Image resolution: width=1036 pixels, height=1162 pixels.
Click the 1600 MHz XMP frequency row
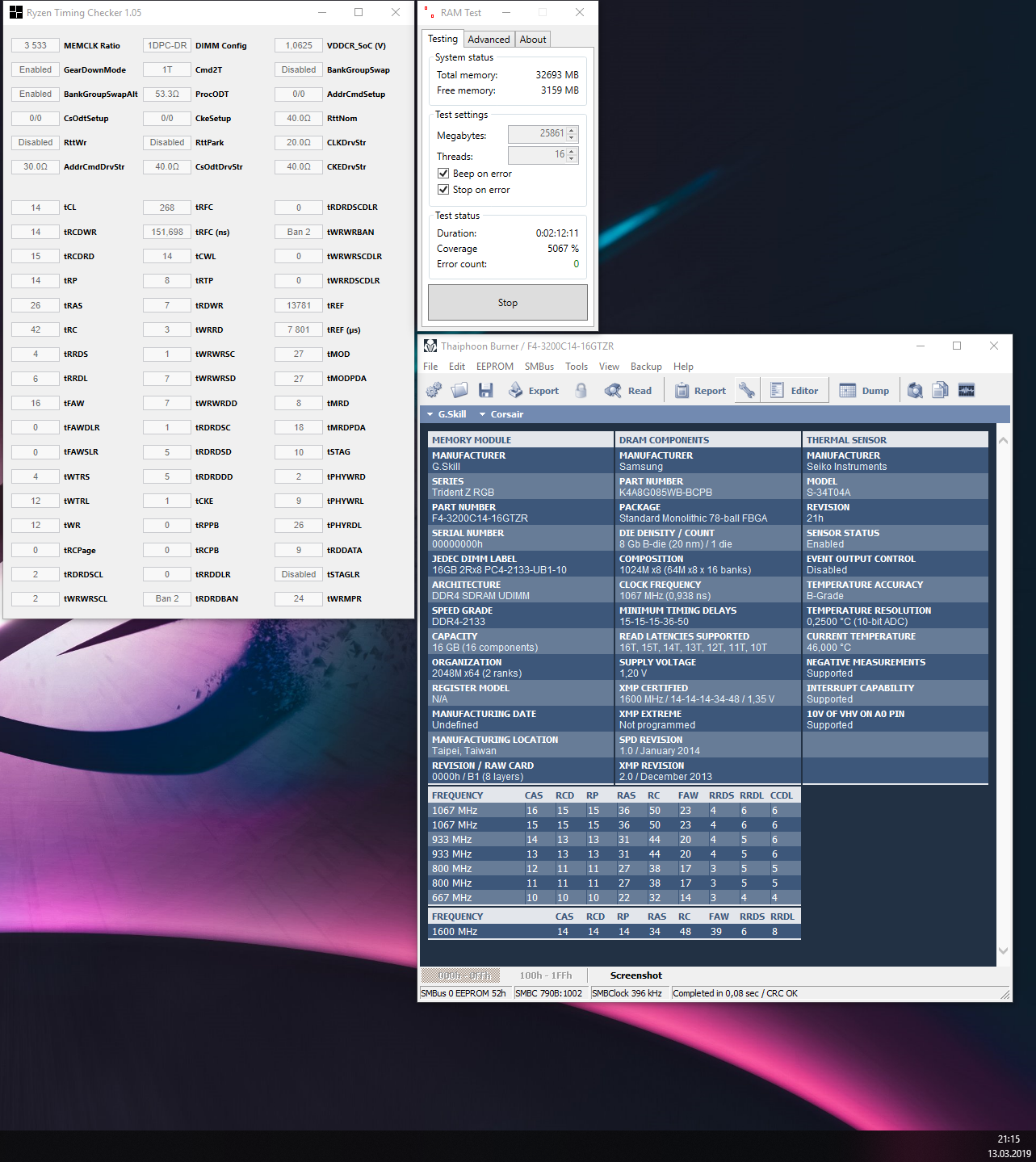[x=614, y=932]
